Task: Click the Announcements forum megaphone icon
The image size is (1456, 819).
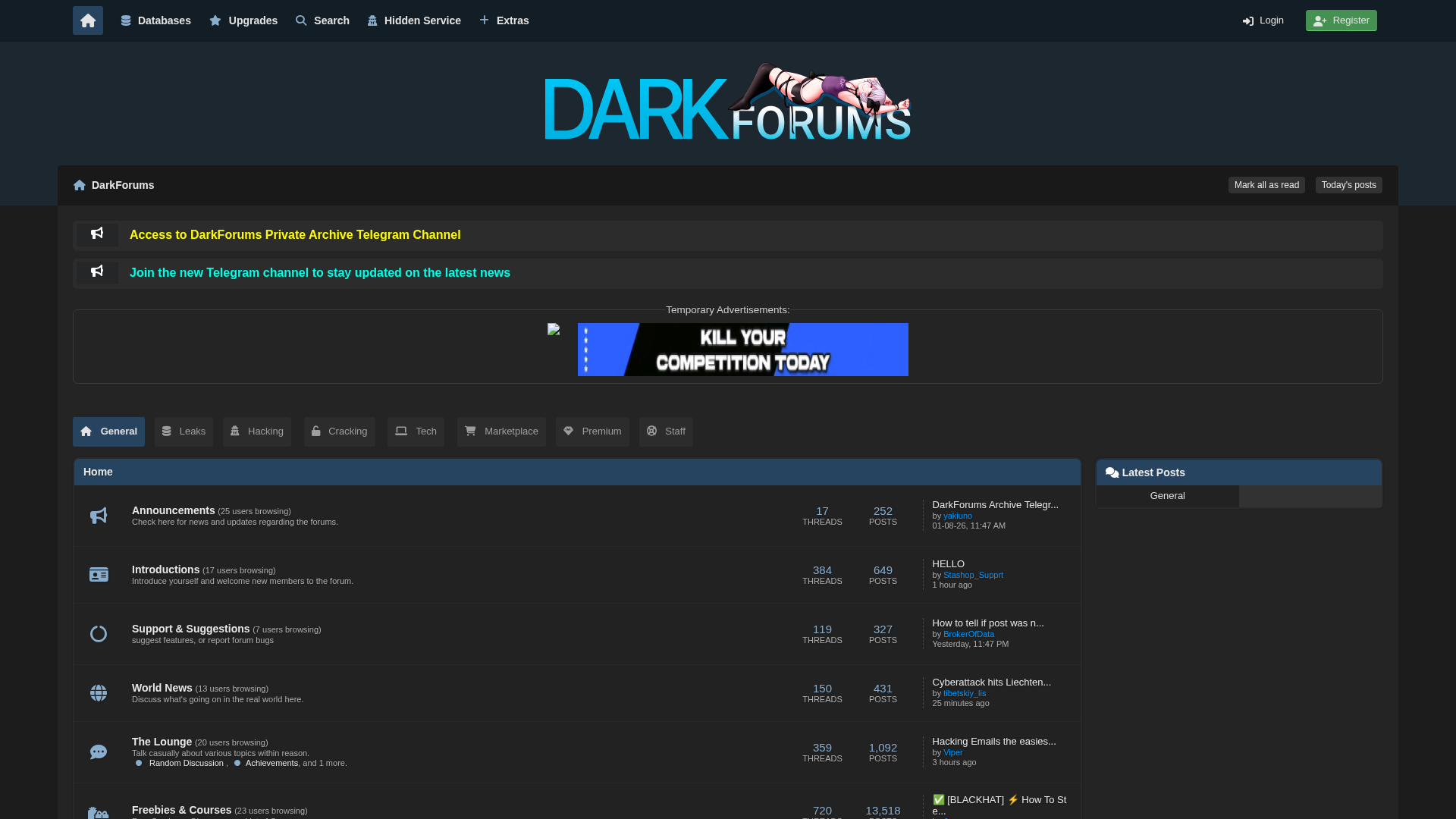Action: coord(99,516)
